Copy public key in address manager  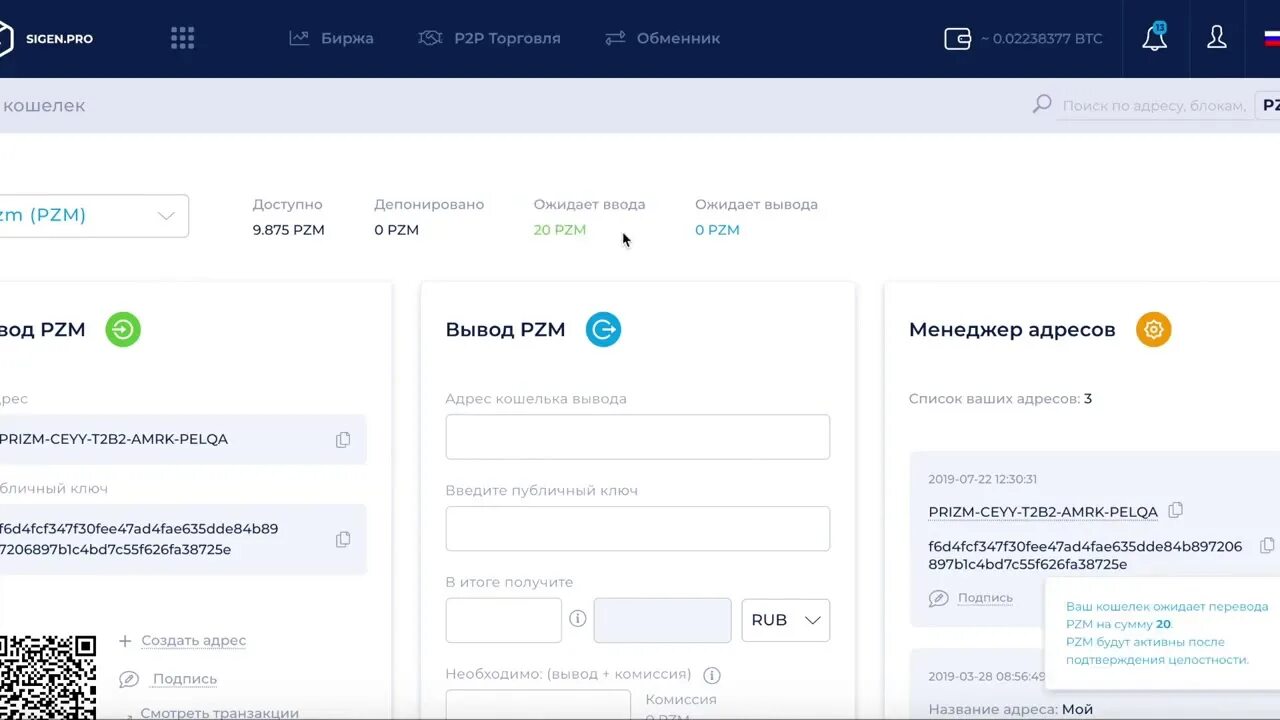(x=1267, y=545)
